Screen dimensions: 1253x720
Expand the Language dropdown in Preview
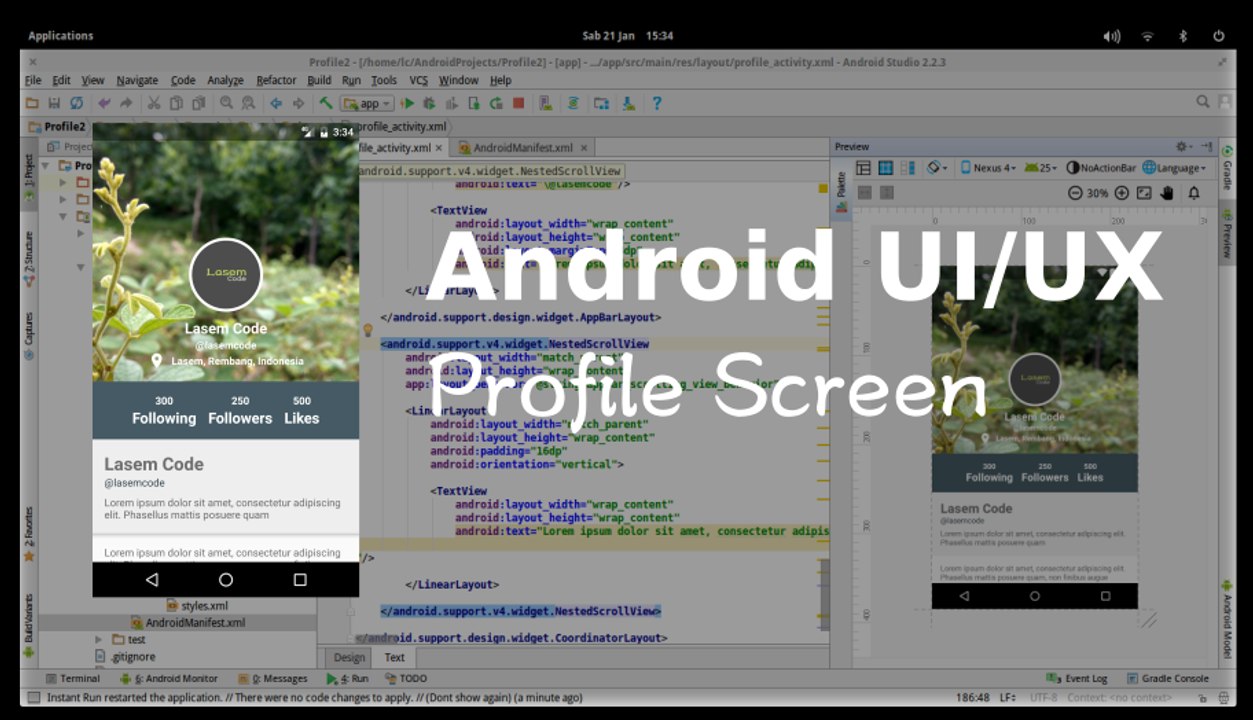coord(1174,168)
